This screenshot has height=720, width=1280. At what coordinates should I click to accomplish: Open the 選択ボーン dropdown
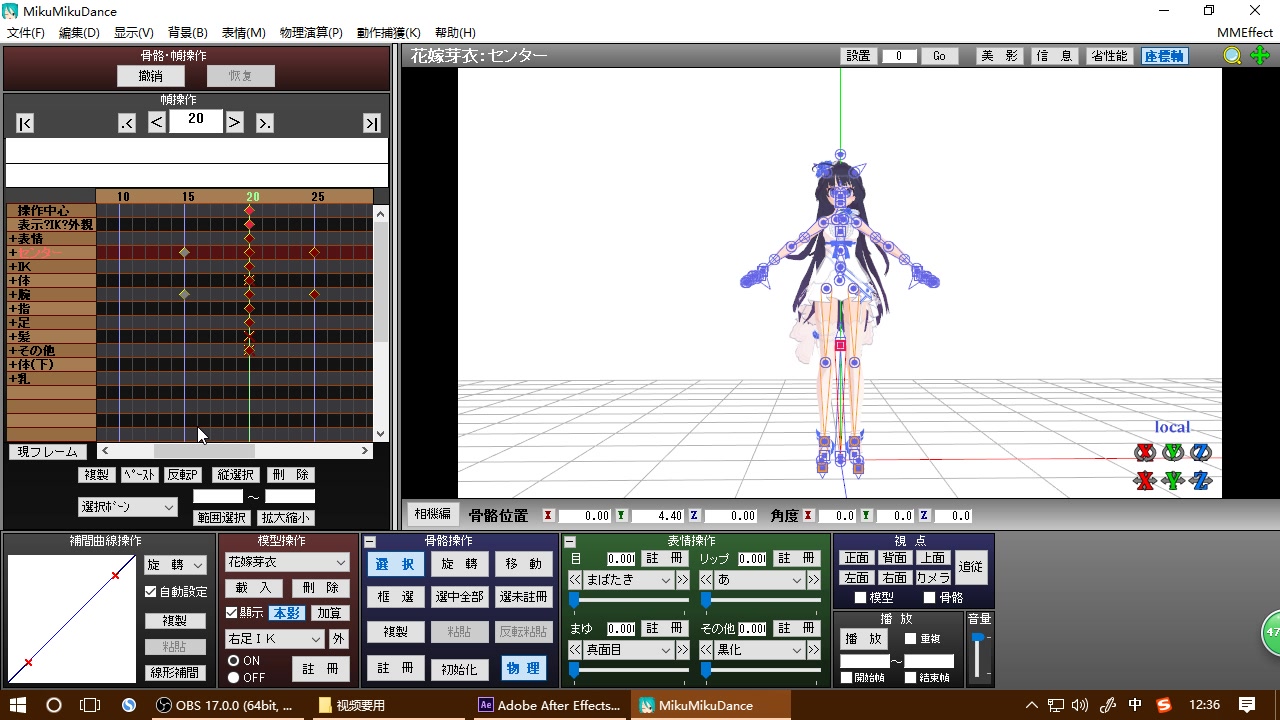pos(127,507)
